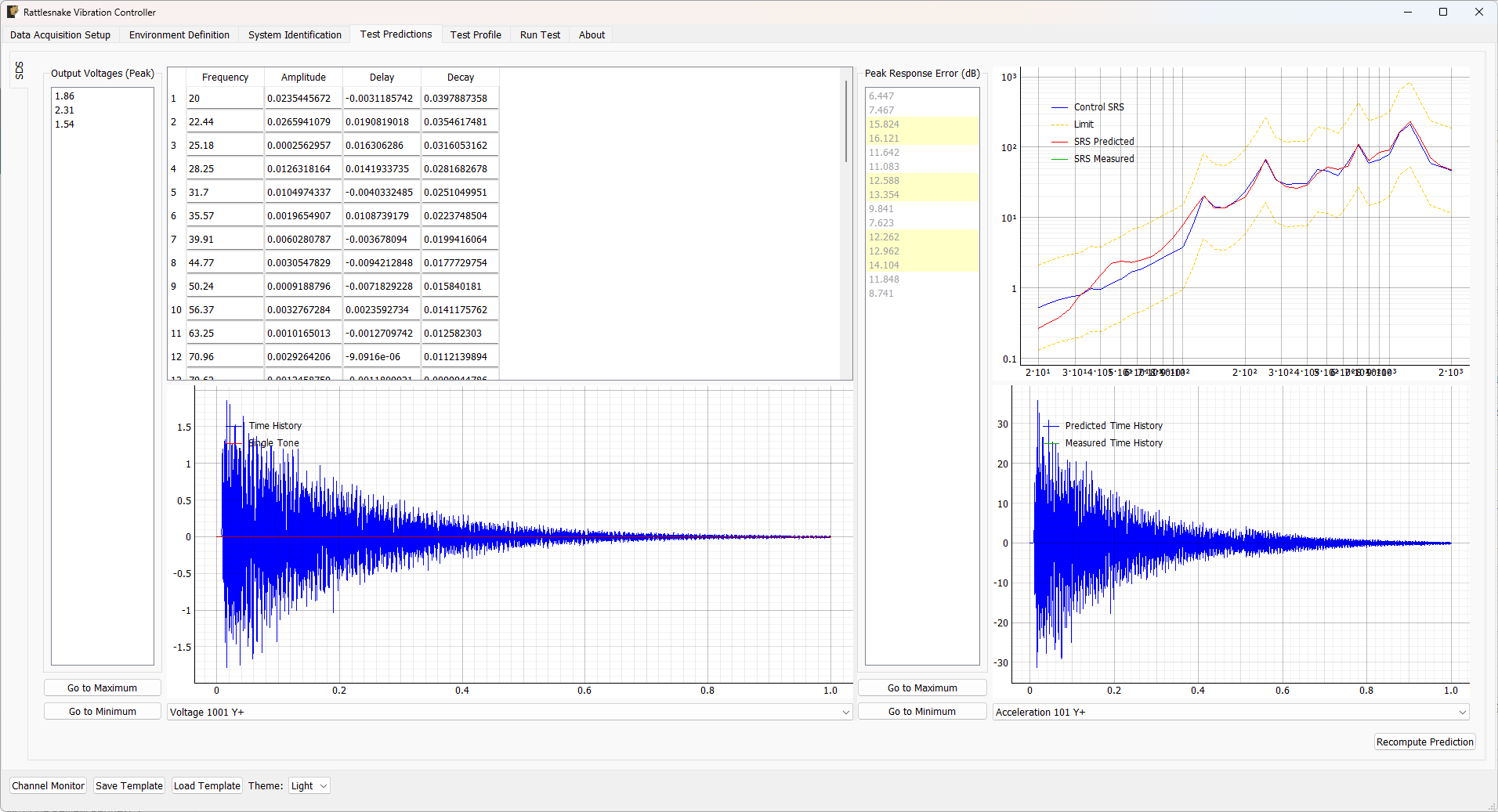
Task: Select decay cell 0.0112139894
Action: 460,356
